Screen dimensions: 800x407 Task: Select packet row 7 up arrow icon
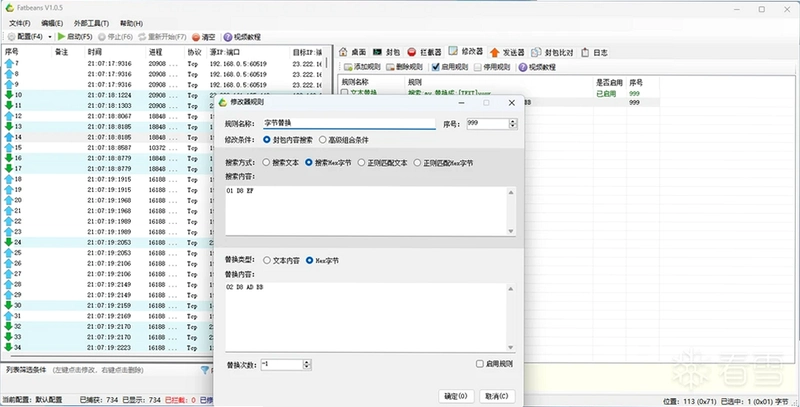[x=9, y=64]
